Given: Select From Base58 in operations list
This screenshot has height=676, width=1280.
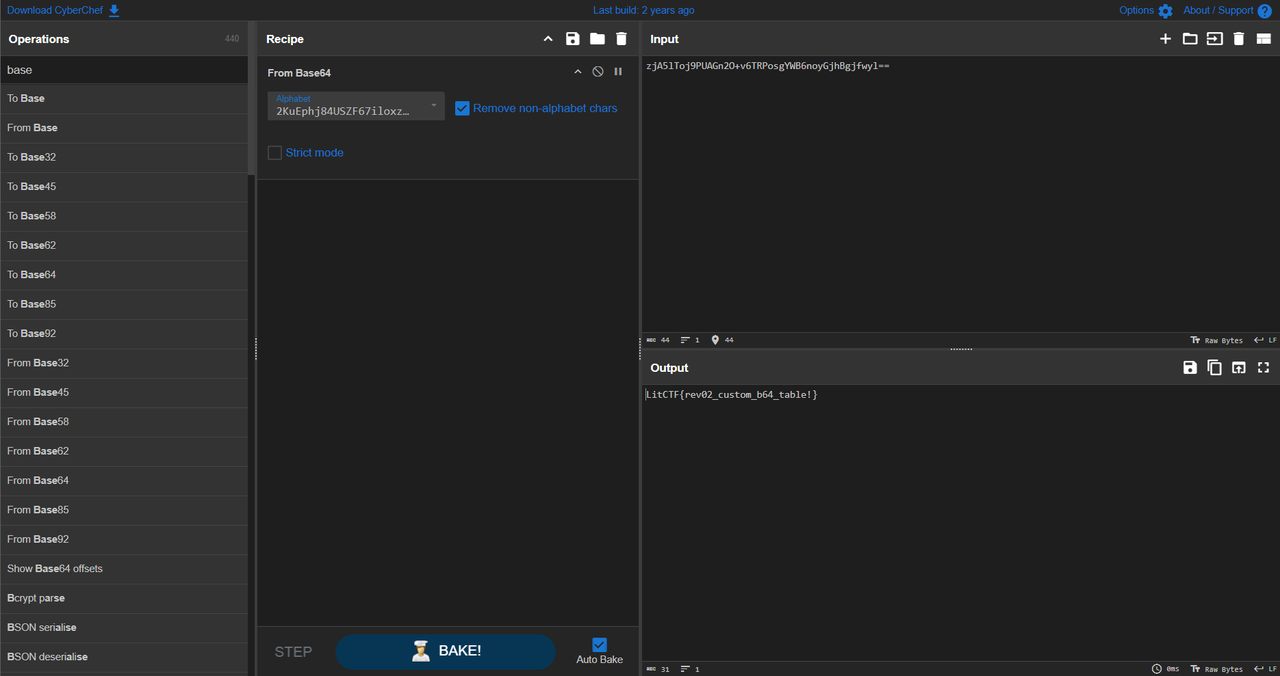Looking at the screenshot, I should click(x=124, y=422).
